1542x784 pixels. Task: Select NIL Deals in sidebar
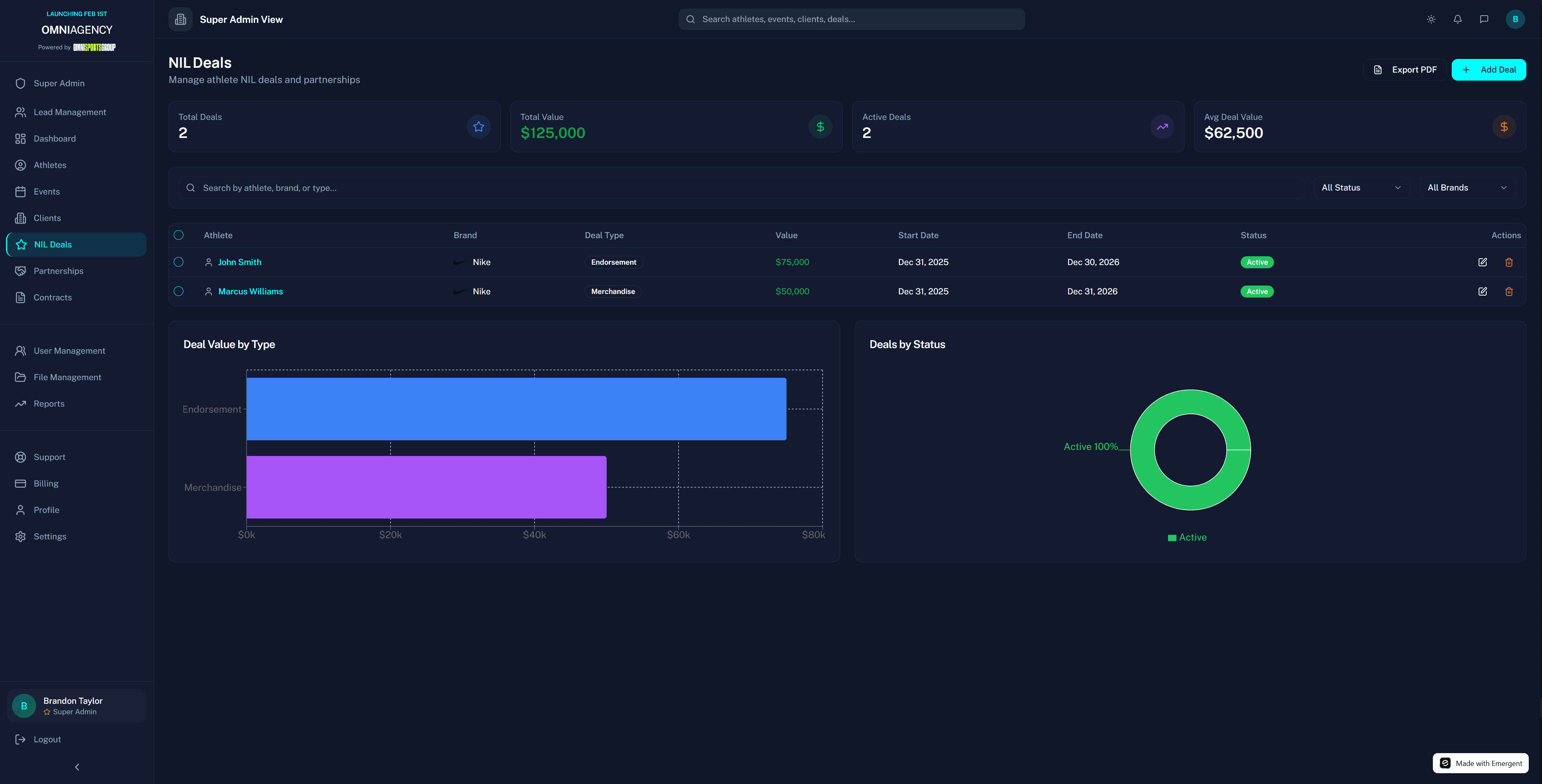[x=76, y=245]
